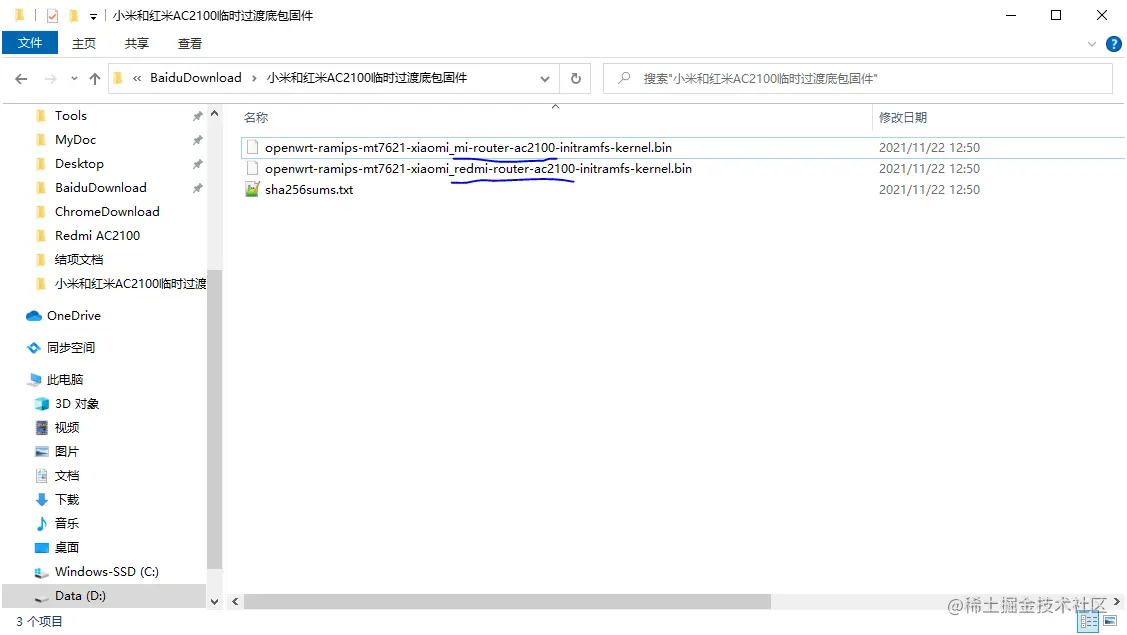The height and width of the screenshot is (635, 1127).
Task: Switch to the 查看 ribbon tab
Action: click(x=190, y=44)
